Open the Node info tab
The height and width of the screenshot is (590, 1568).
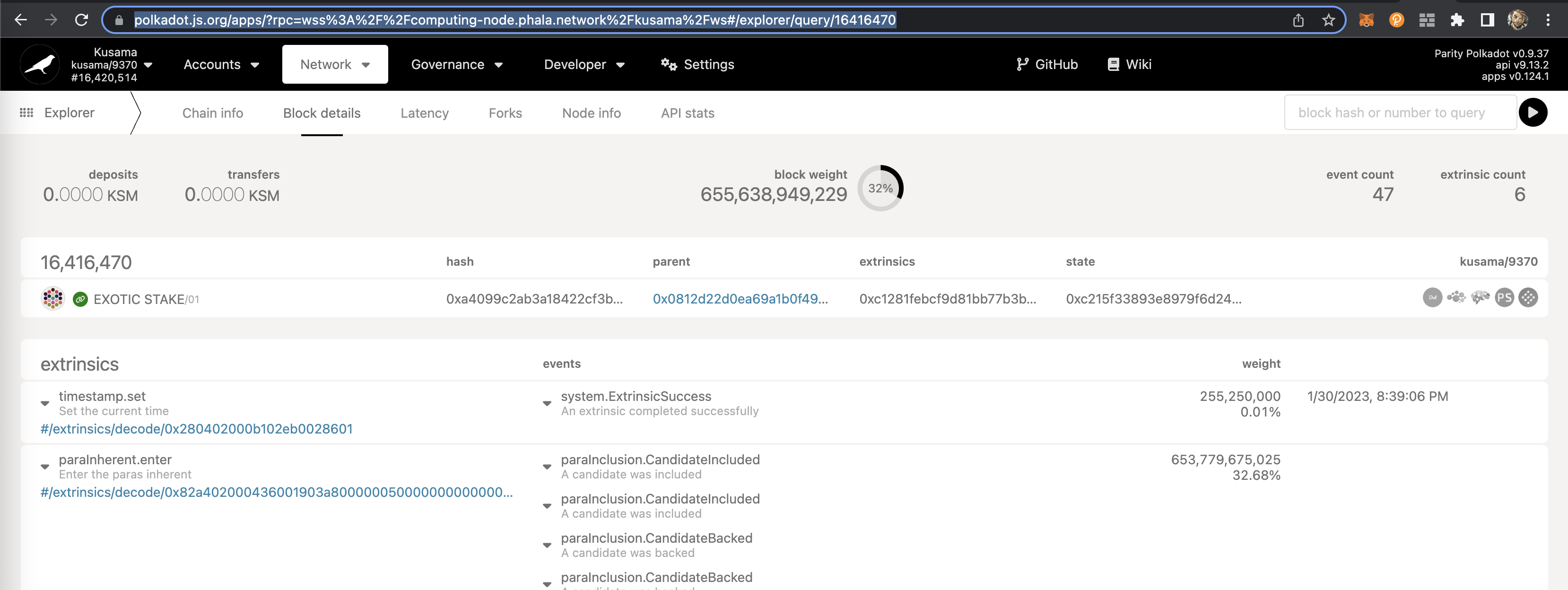point(591,113)
